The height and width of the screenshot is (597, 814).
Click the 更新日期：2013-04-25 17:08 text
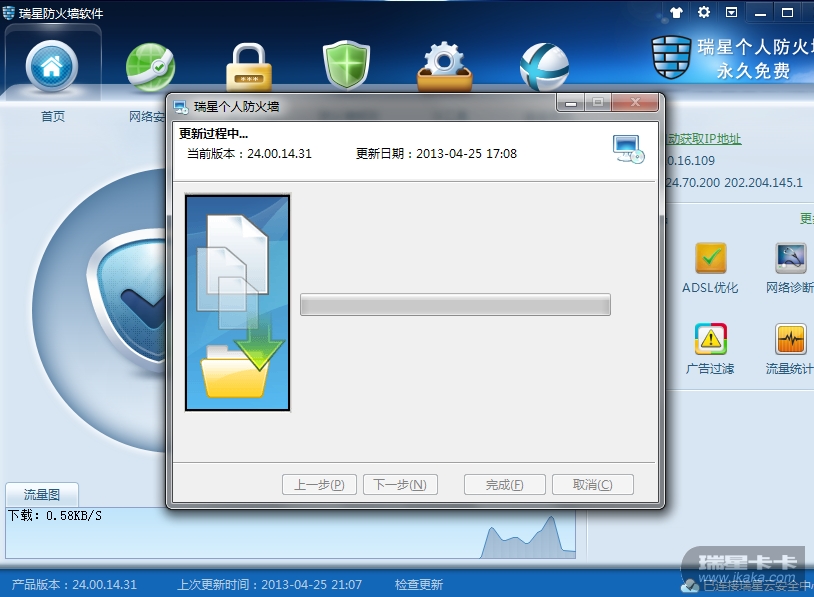click(436, 154)
